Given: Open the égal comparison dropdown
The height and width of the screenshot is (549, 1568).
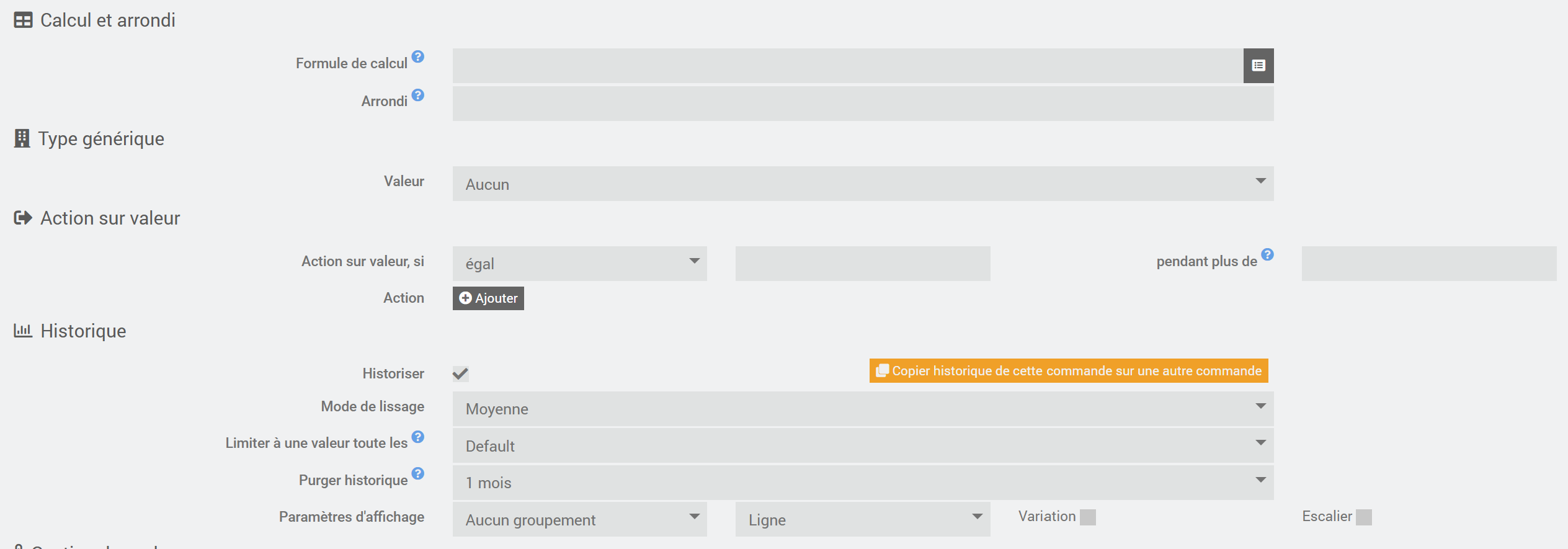Looking at the screenshot, I should tap(579, 264).
